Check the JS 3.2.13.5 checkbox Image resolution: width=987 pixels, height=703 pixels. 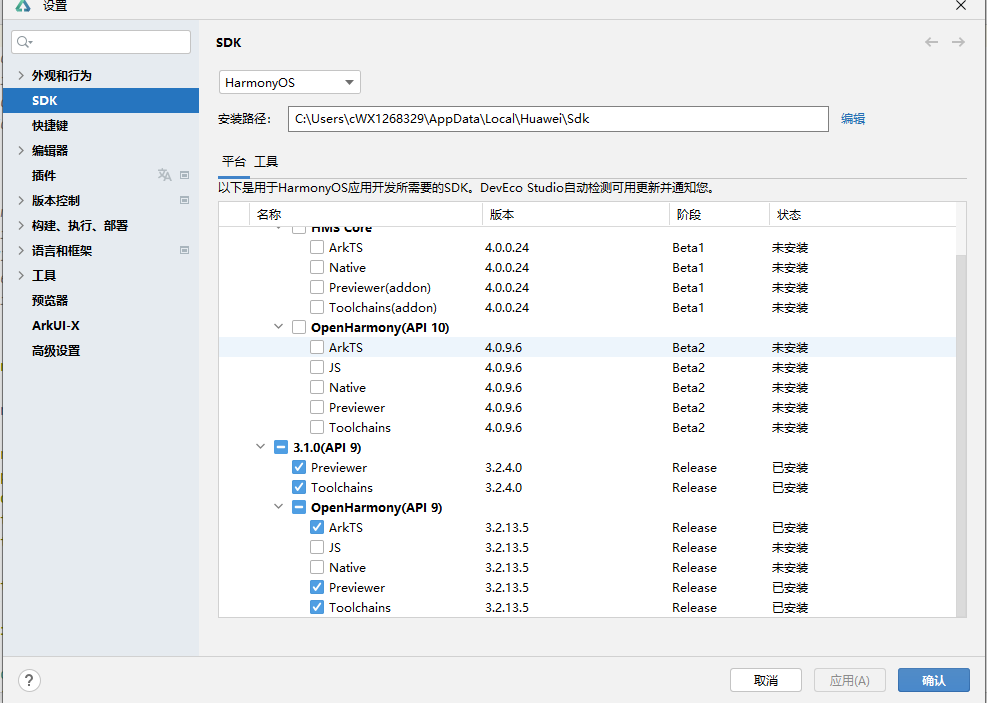click(x=317, y=548)
